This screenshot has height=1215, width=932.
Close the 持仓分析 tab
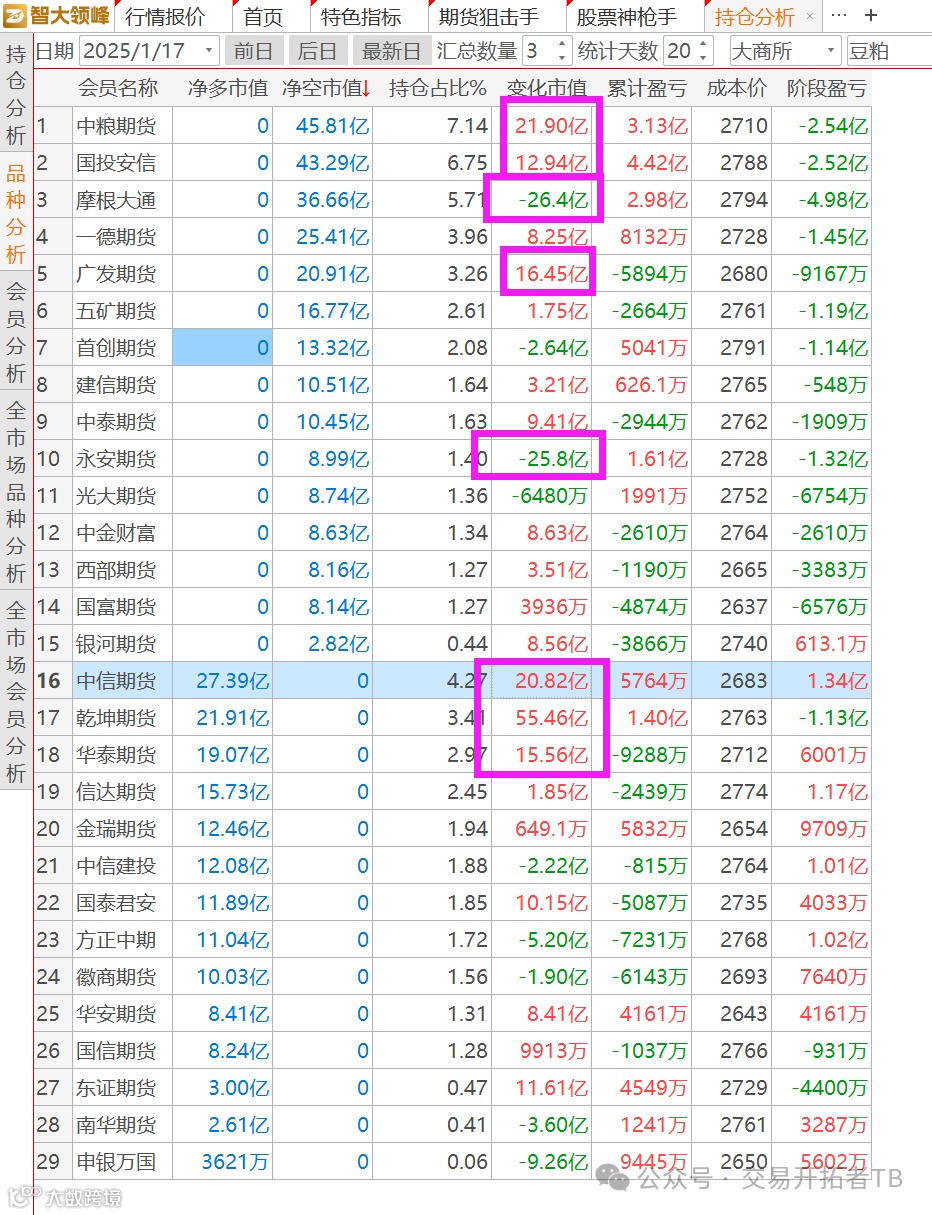(x=810, y=16)
